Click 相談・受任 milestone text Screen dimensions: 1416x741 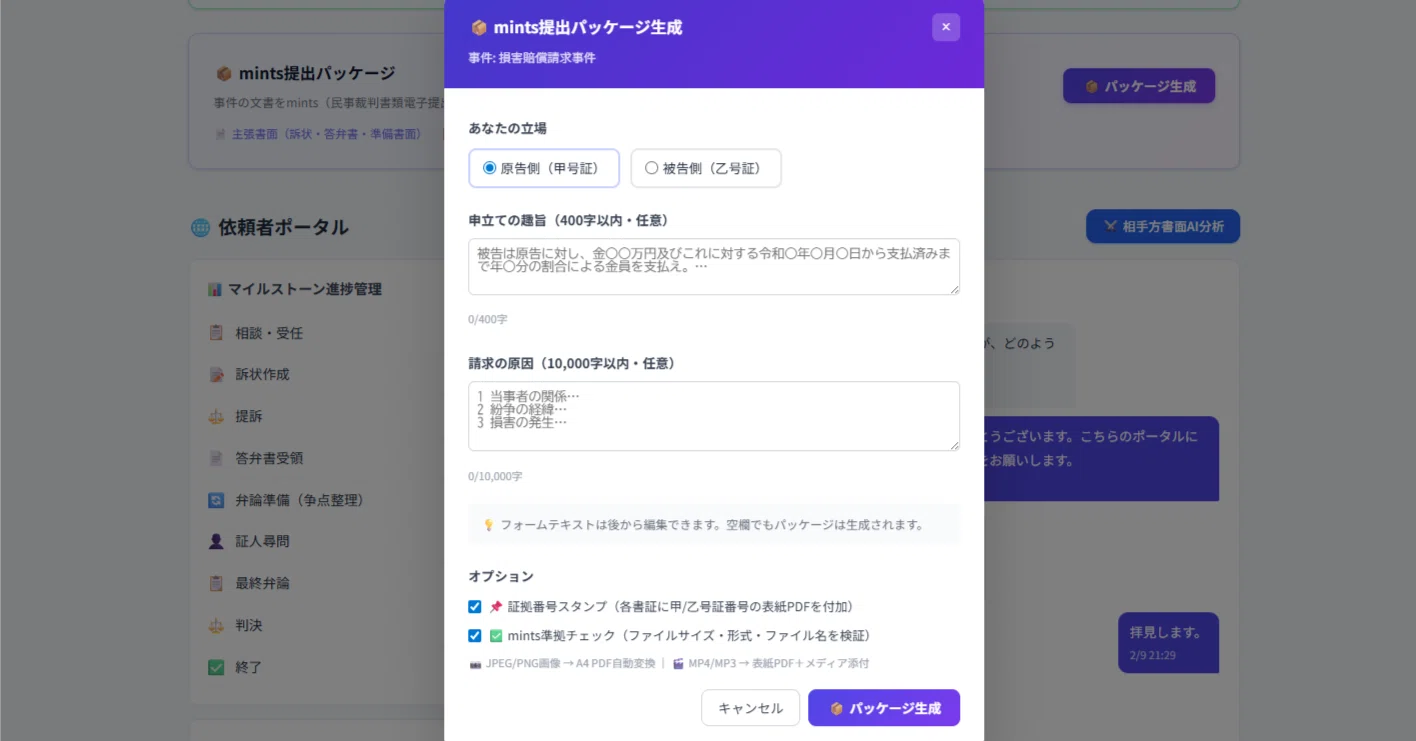pos(269,333)
